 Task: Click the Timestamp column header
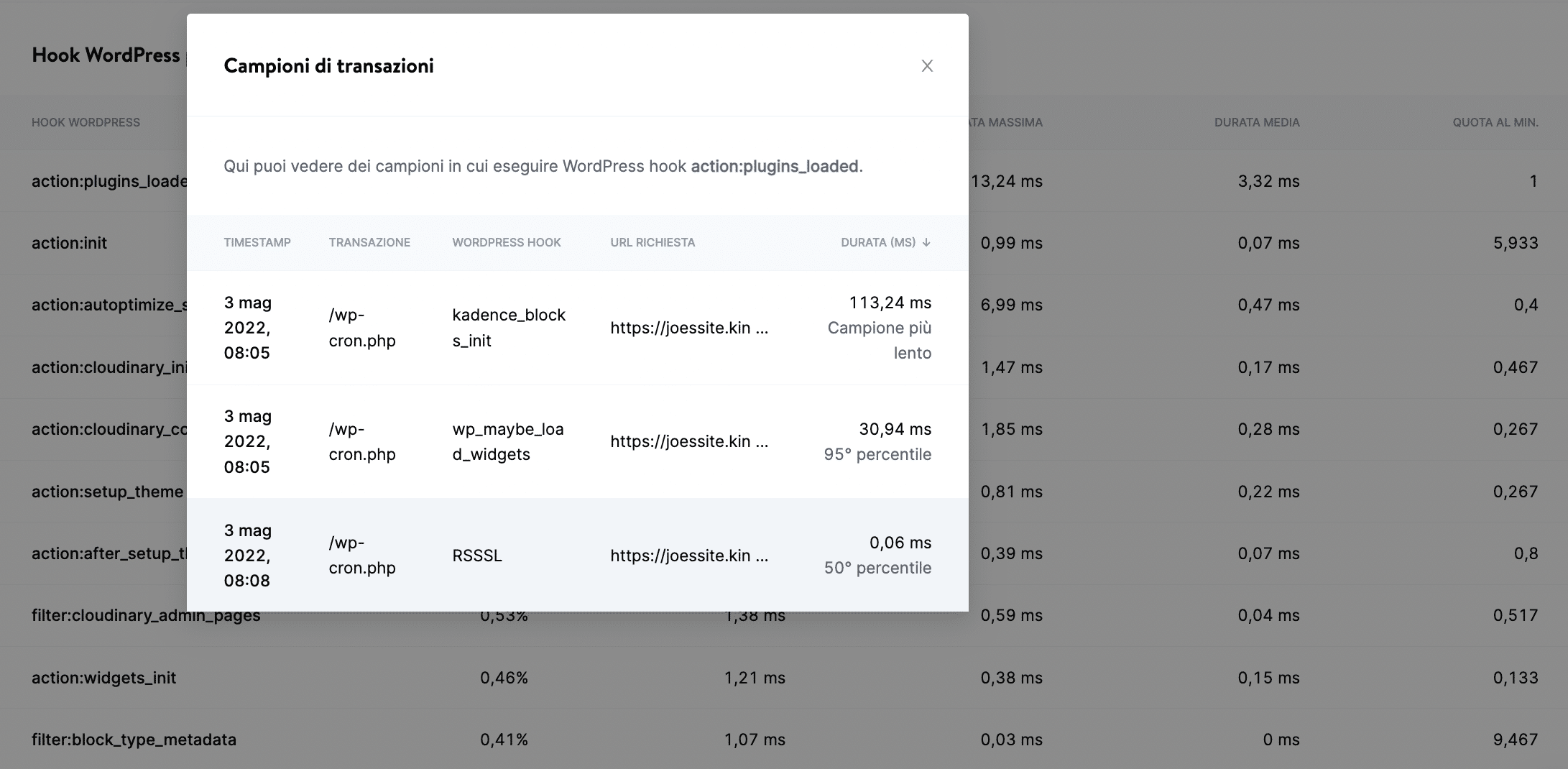click(257, 243)
